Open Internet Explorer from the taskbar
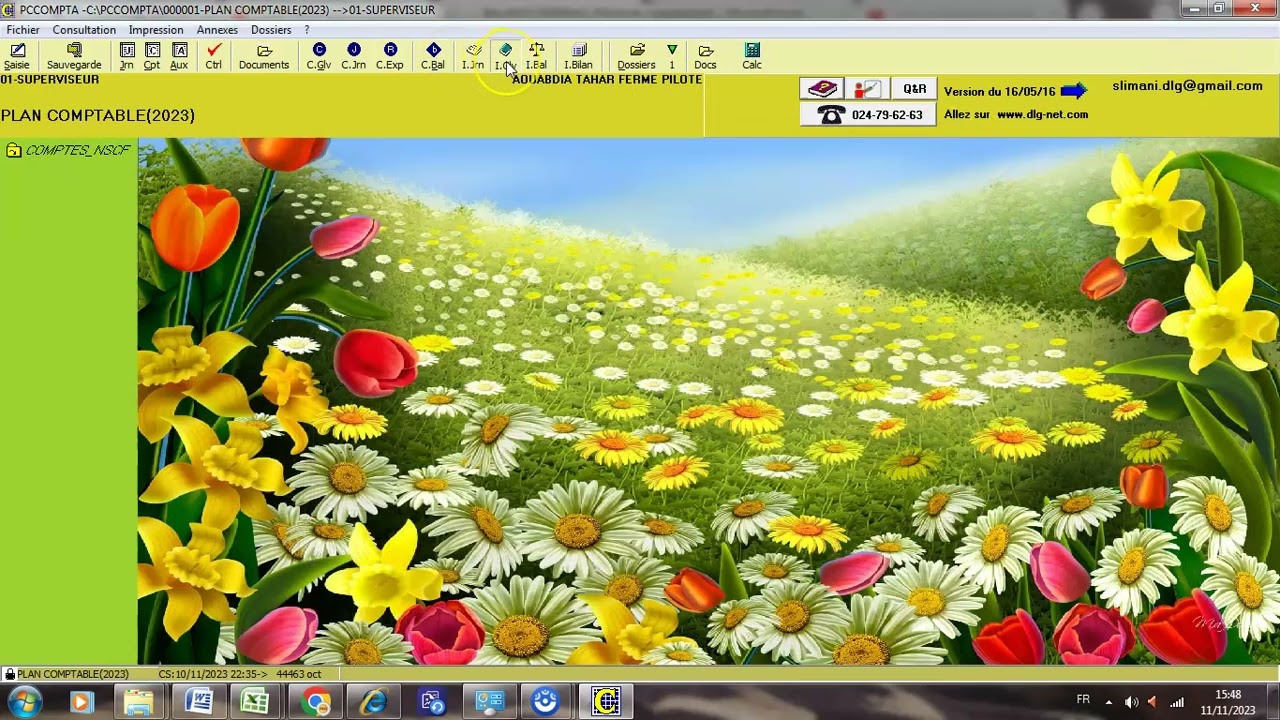The width and height of the screenshot is (1280, 720). coord(374,702)
